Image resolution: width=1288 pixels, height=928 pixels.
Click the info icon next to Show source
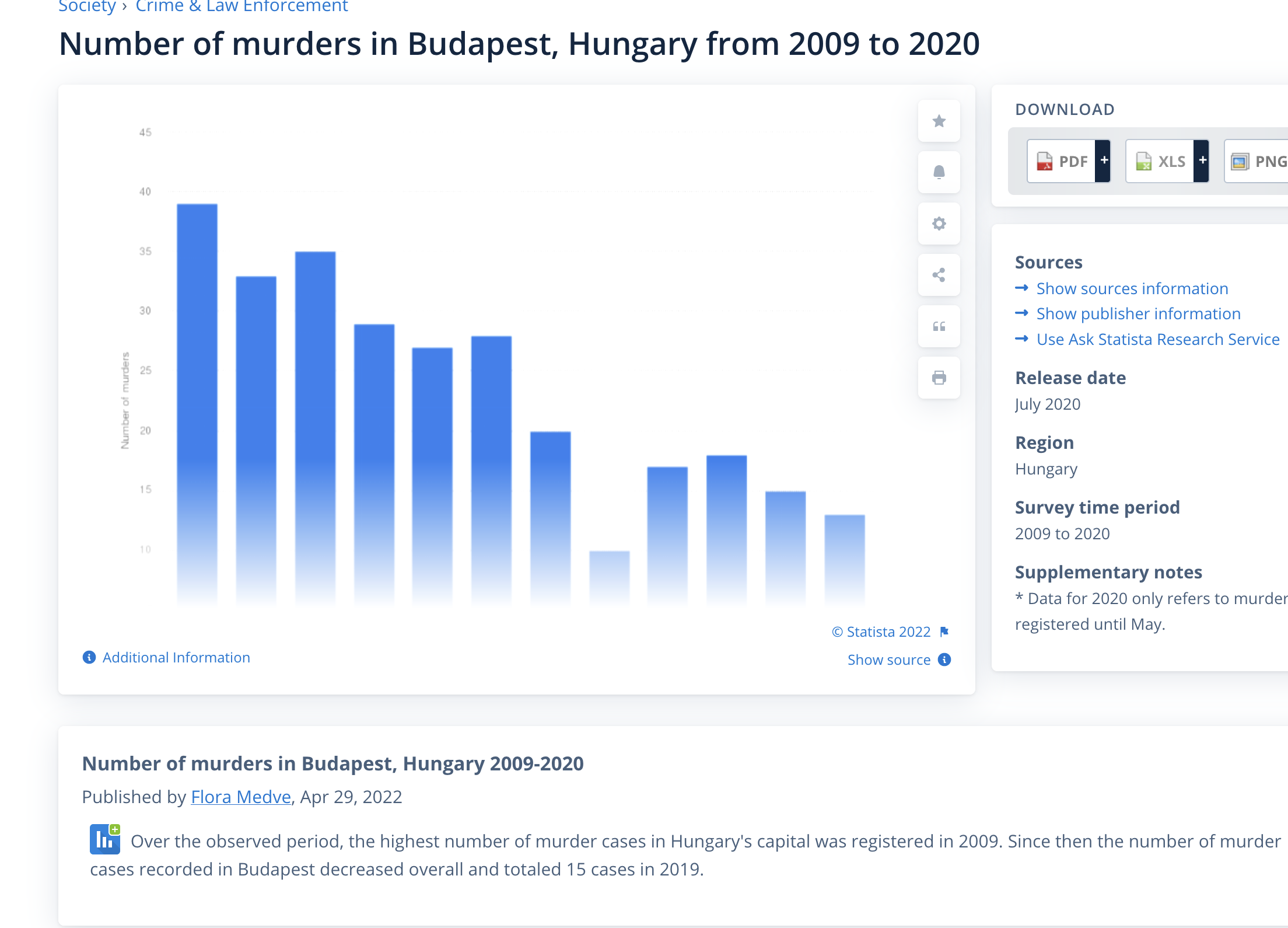click(944, 660)
